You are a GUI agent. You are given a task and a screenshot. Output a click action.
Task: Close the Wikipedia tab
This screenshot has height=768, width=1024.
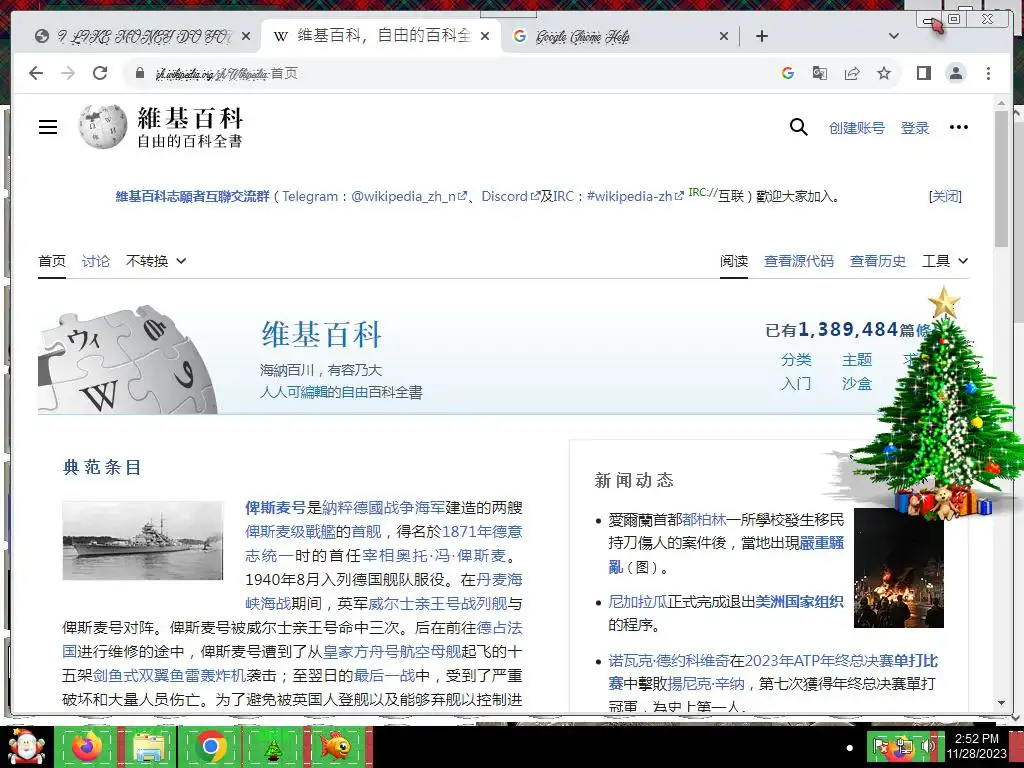point(485,37)
